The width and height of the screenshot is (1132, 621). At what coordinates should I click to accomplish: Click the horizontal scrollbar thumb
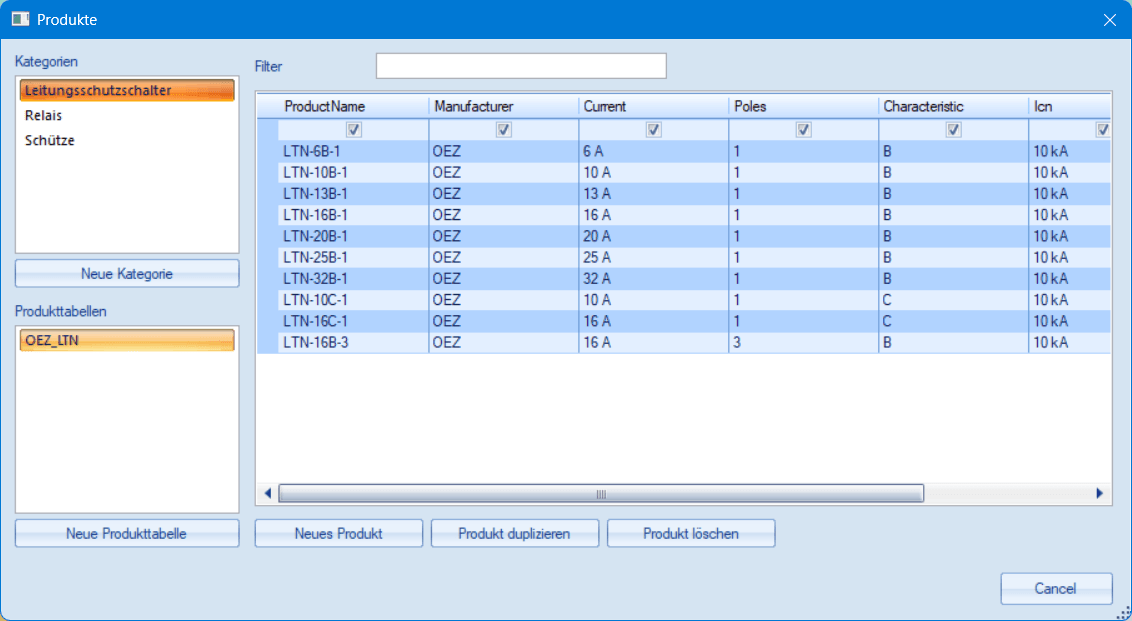pos(601,493)
